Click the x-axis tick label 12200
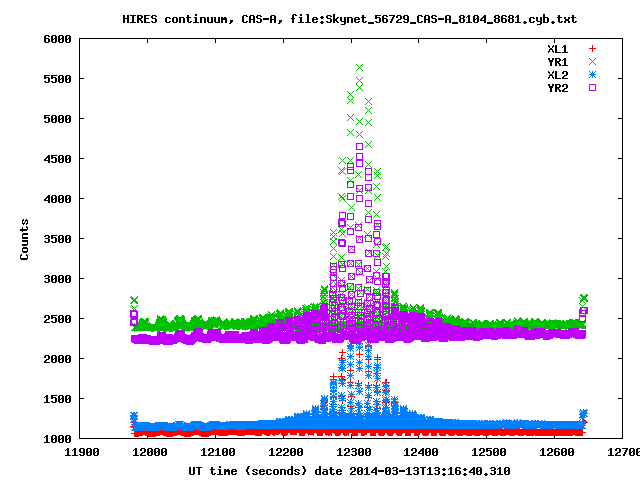This screenshot has height=480, width=640. [285, 452]
